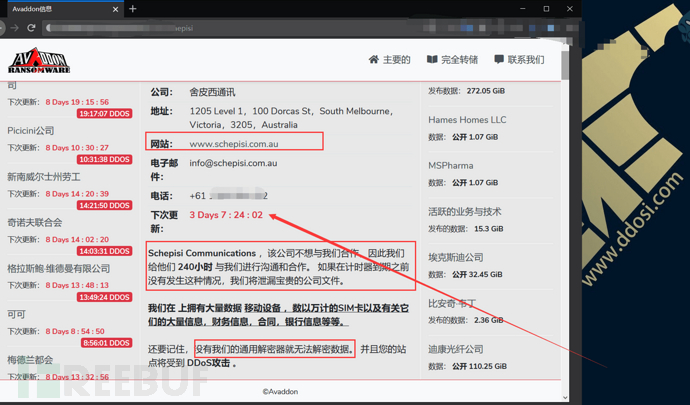Click the home icon beside 主要的
The image size is (690, 405).
[374, 59]
